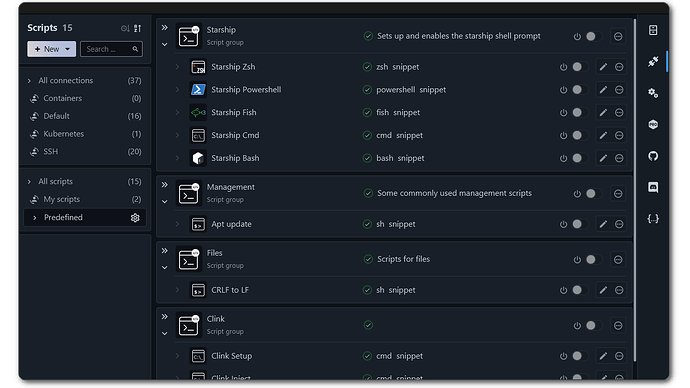The height and width of the screenshot is (388, 690).
Task: Collapse the Starship group chevron
Action: click(x=165, y=44)
